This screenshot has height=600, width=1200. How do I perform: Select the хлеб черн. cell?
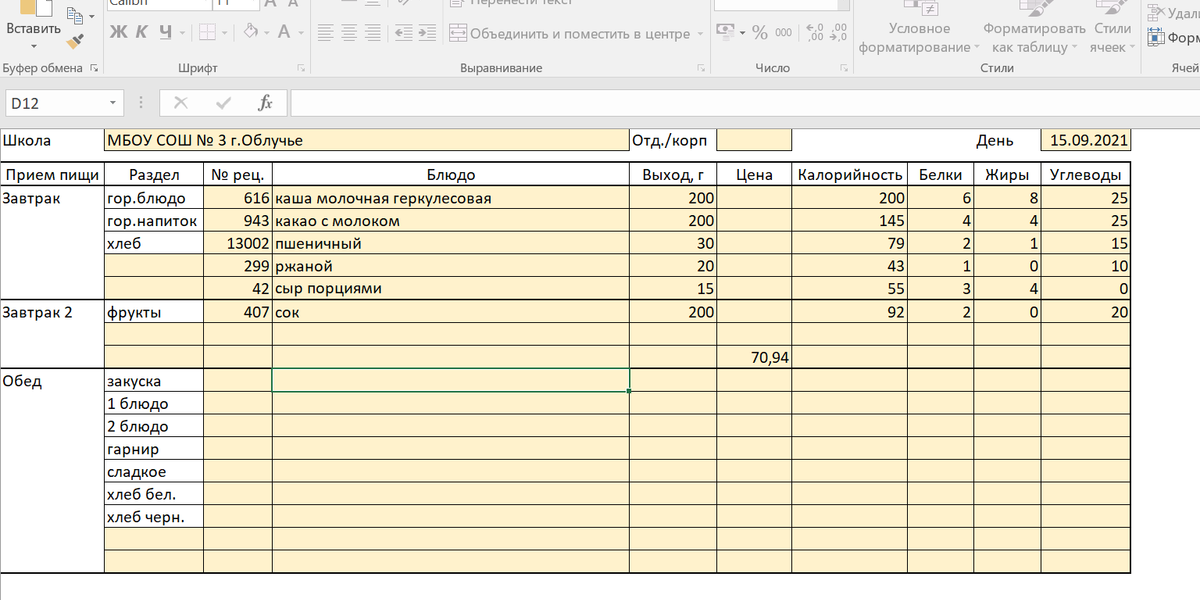tap(154, 517)
